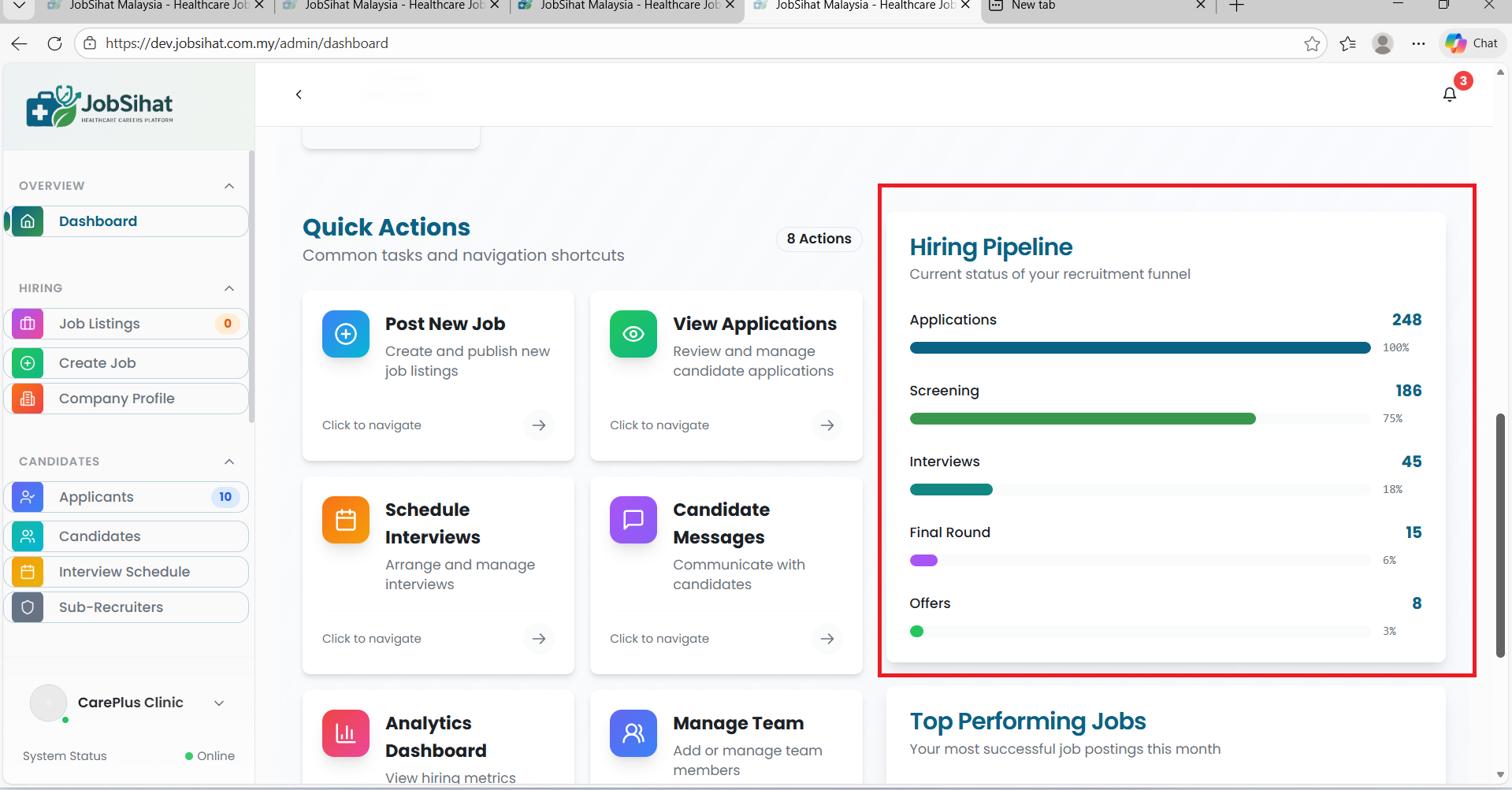
Task: Open Applicants in the sidebar
Action: click(96, 497)
